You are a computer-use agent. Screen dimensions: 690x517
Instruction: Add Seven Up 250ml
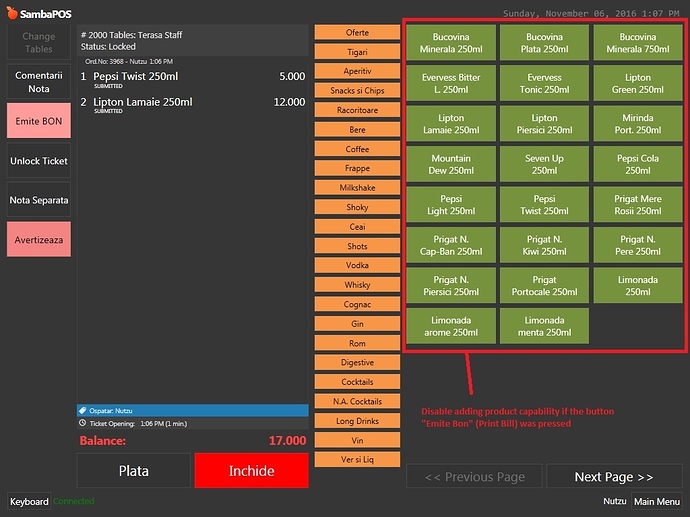click(544, 164)
